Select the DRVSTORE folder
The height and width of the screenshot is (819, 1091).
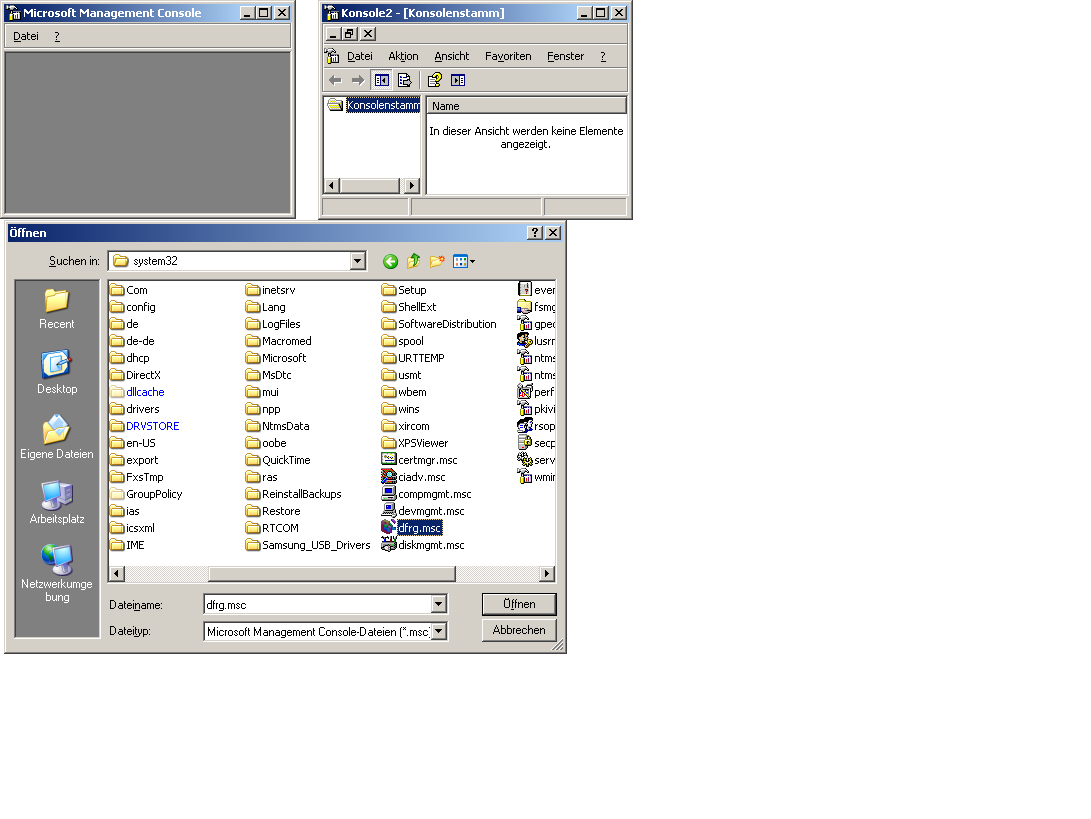click(145, 427)
